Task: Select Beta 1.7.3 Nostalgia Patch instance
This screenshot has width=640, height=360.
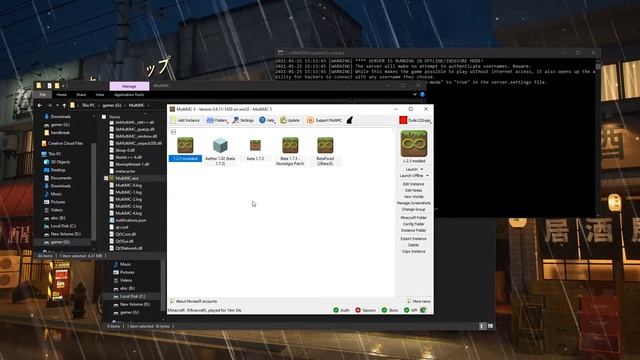Action: (x=290, y=151)
